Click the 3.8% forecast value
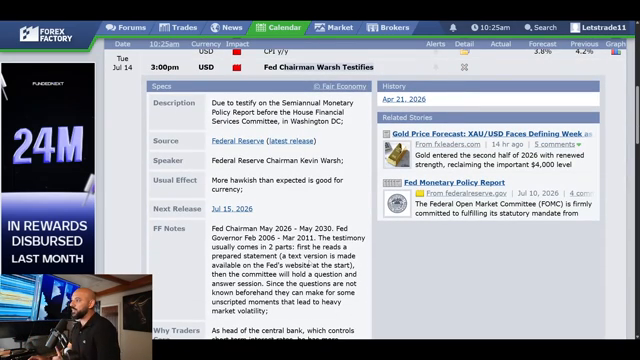The height and width of the screenshot is (360, 640). pyautogui.click(x=542, y=52)
